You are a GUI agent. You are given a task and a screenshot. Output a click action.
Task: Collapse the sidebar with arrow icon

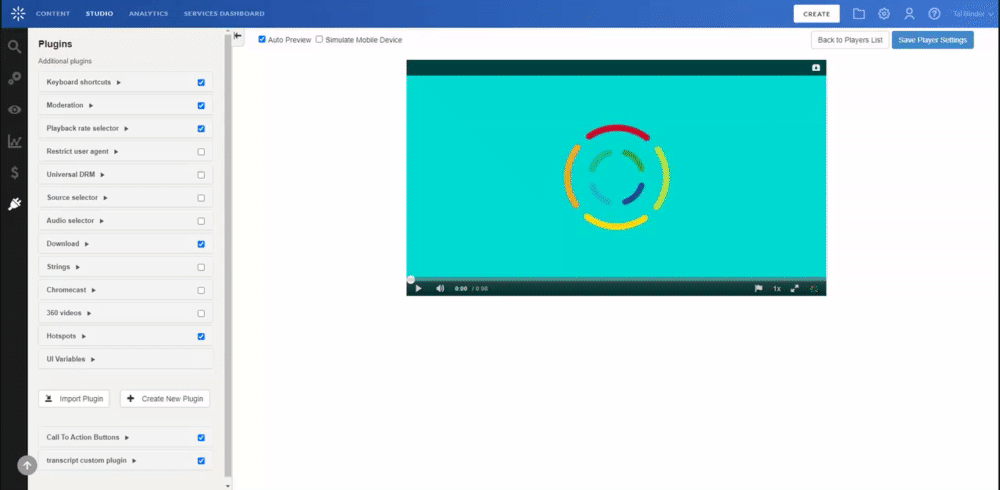click(237, 36)
